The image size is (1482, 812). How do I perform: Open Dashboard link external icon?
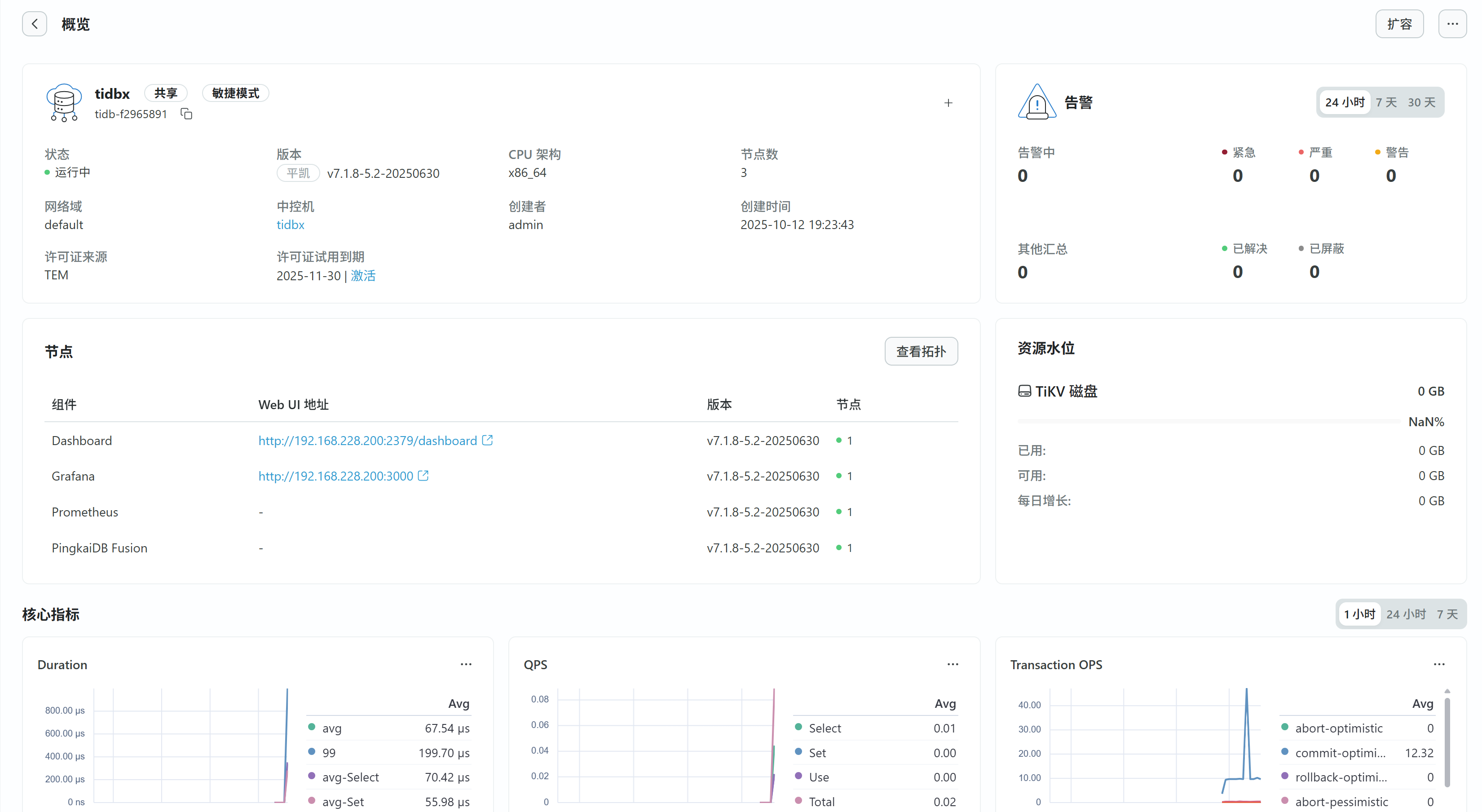pos(487,440)
